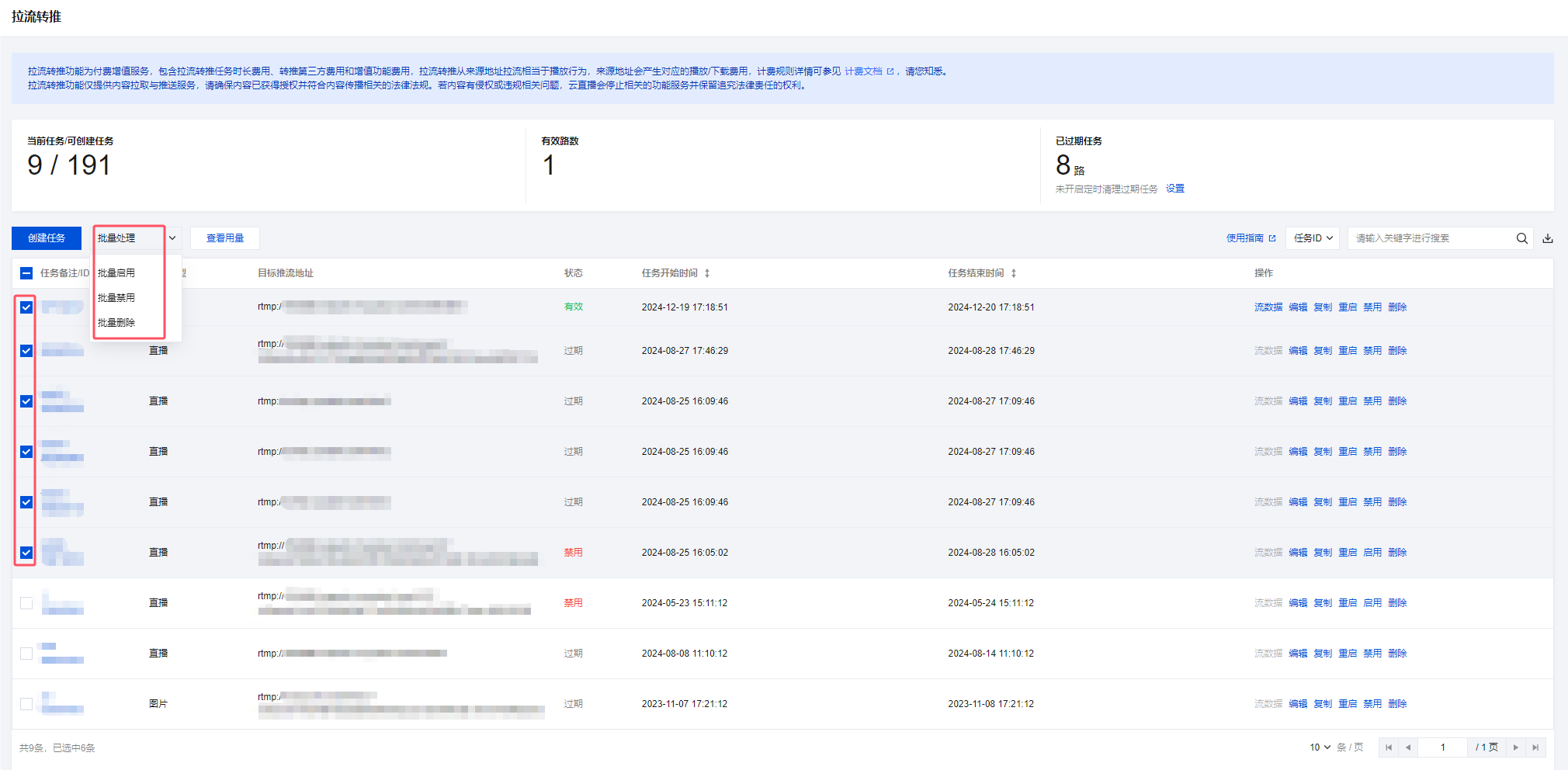Click the search magnifier icon

coord(1521,238)
